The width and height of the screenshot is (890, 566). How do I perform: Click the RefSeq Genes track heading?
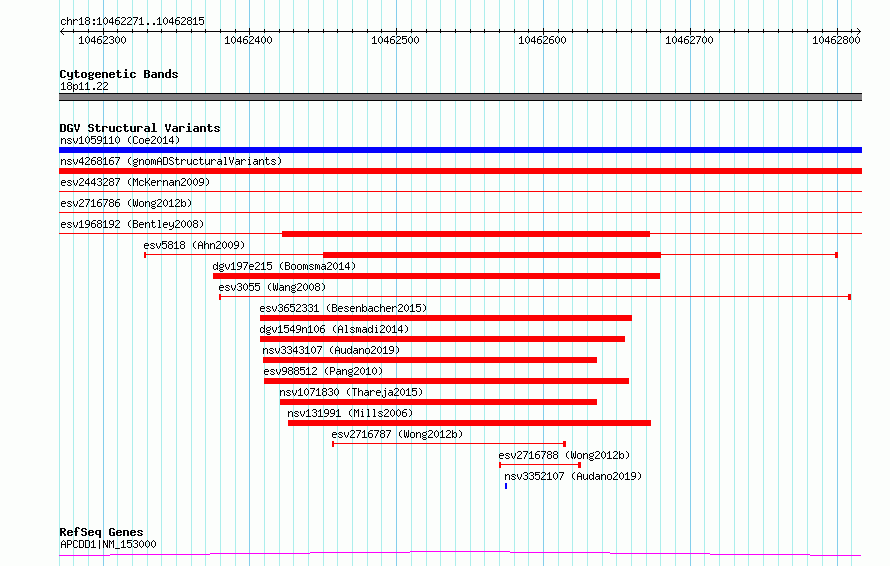coord(101,532)
